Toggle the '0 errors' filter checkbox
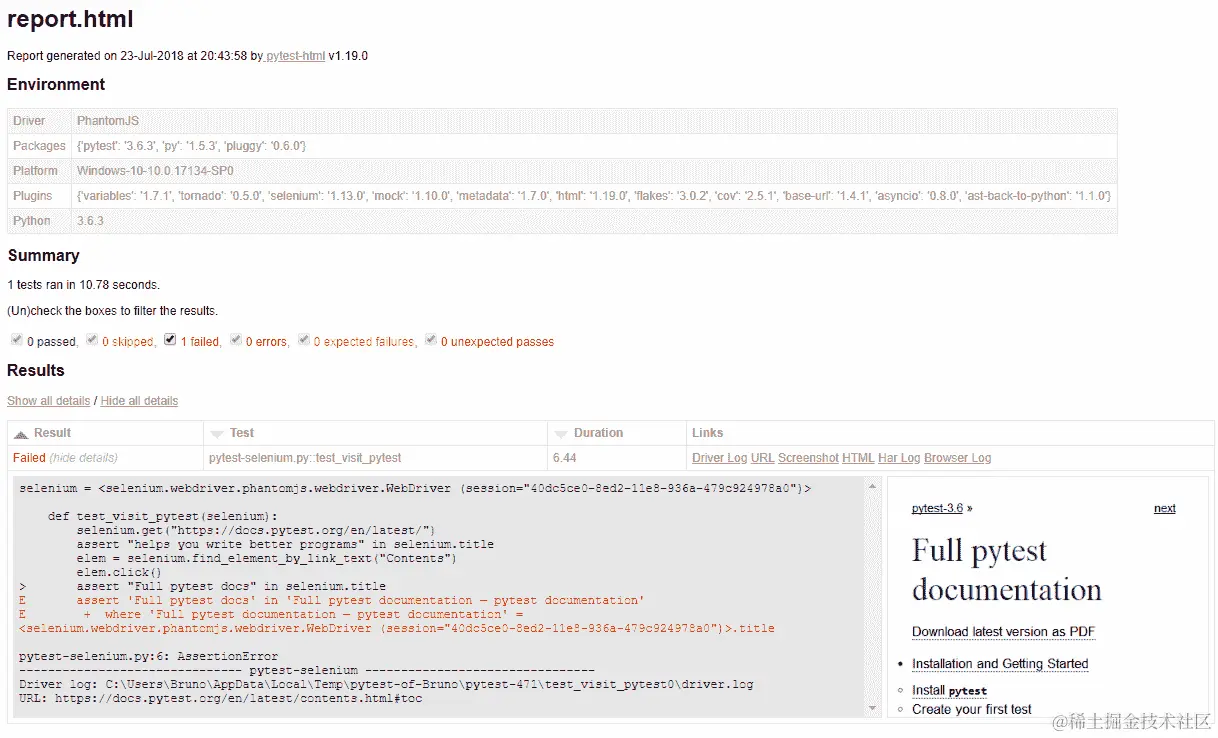 coord(236,340)
